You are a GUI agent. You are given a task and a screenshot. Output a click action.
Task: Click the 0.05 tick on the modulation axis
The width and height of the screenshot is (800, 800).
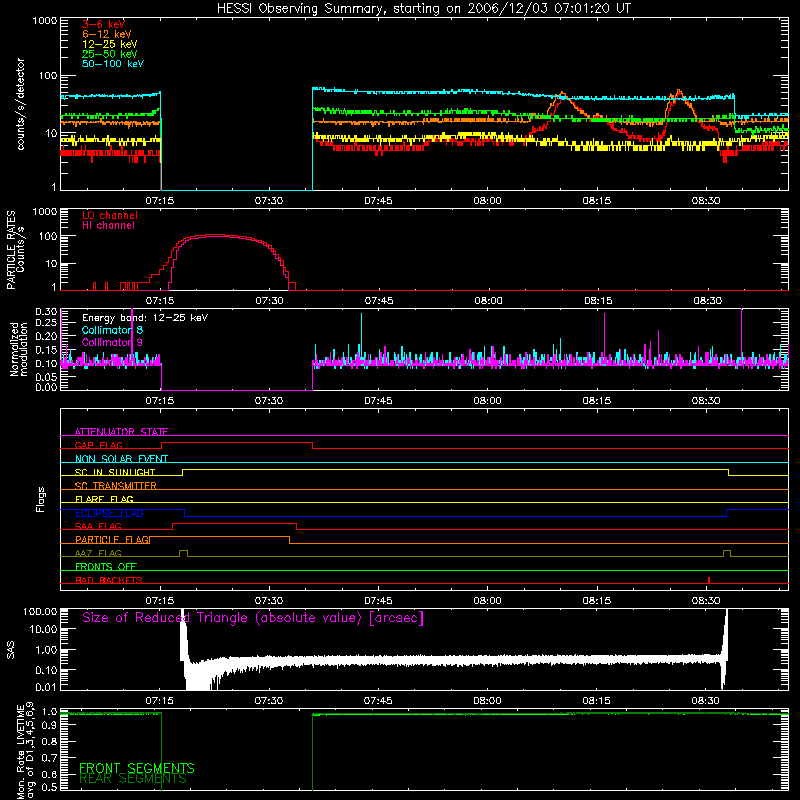46,377
